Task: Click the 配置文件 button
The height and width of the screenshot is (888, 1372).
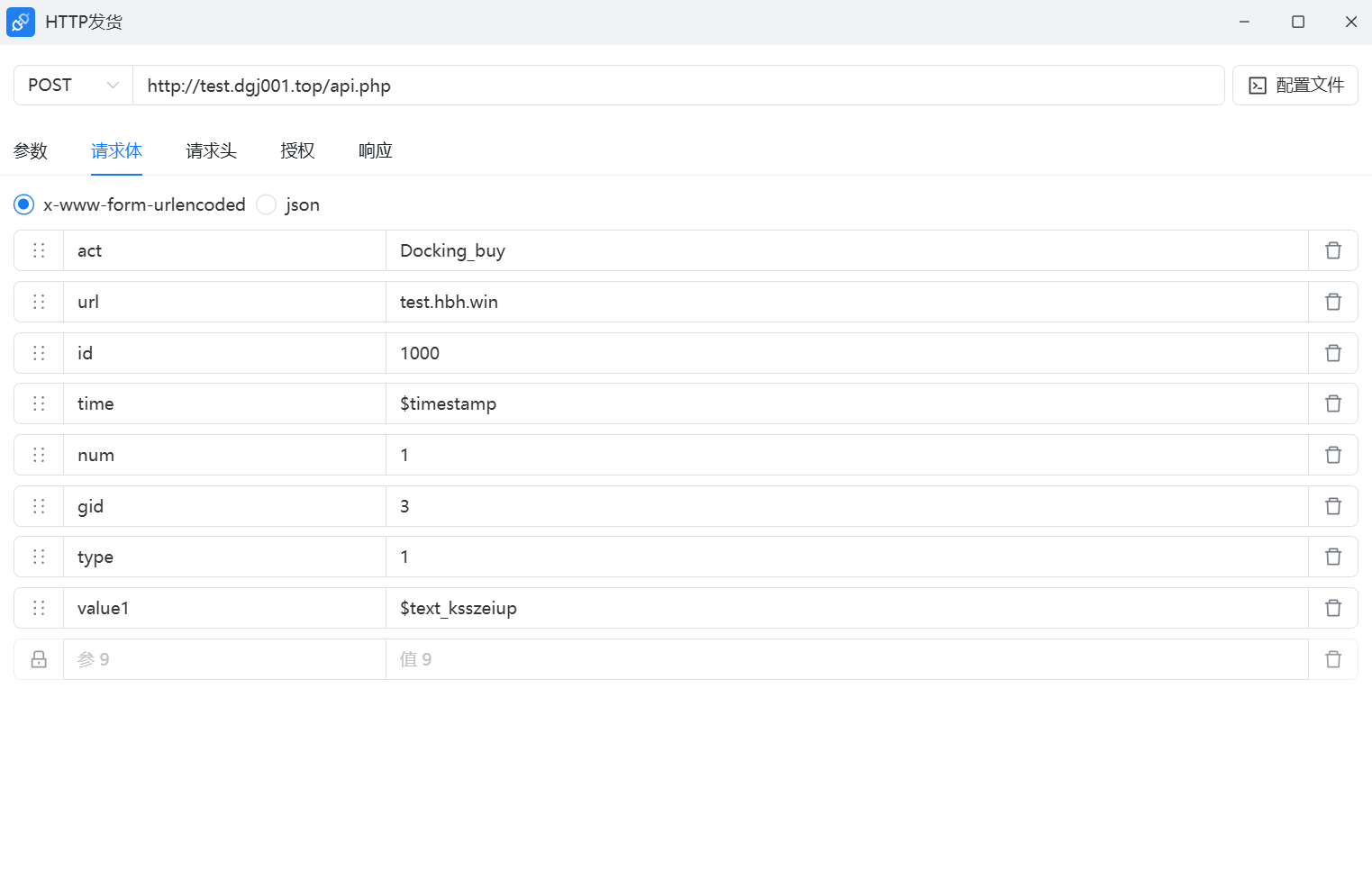Action: click(1295, 86)
